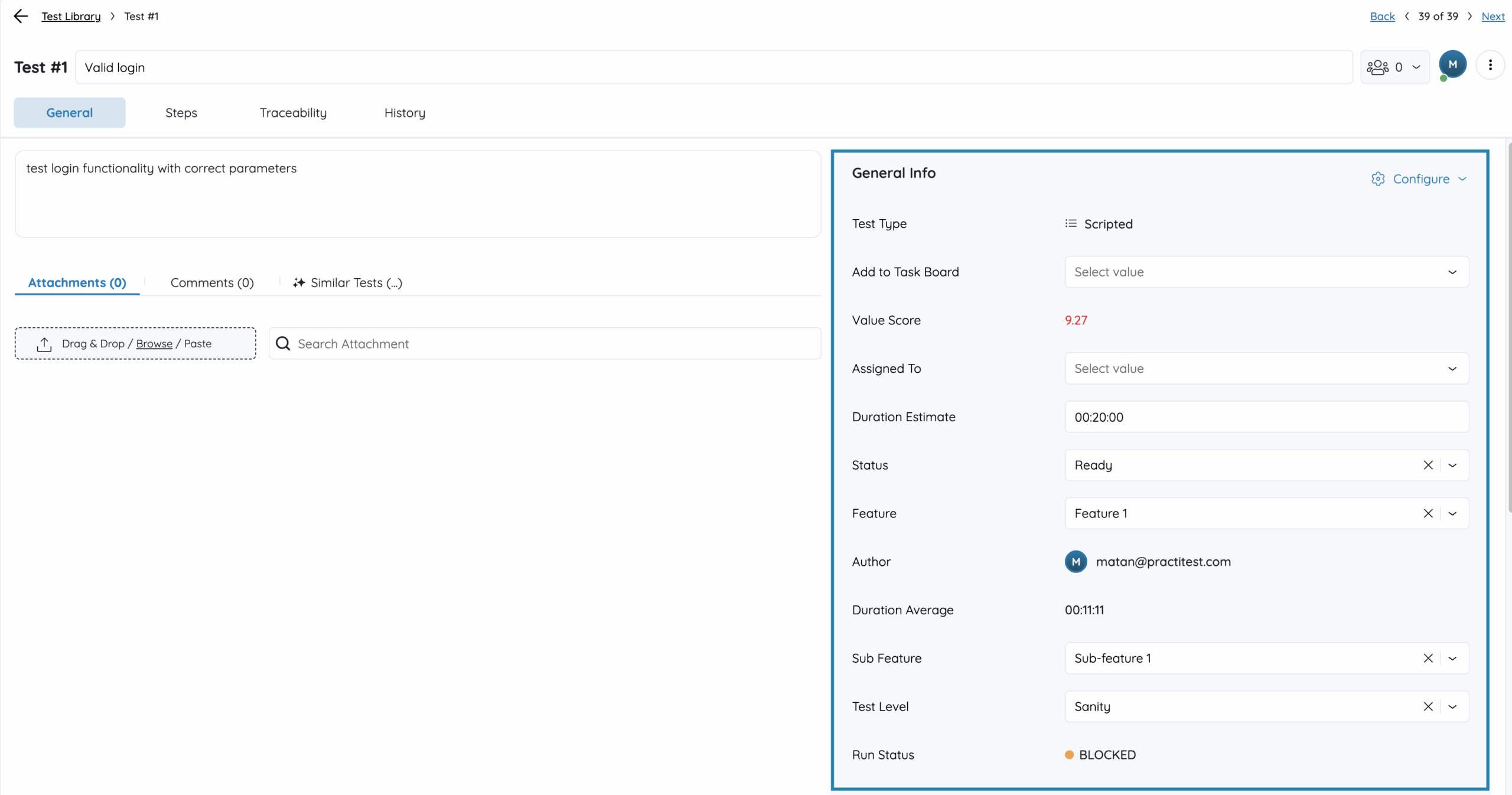Clear the Test Level value with X
Image resolution: width=1512 pixels, height=795 pixels.
point(1428,707)
